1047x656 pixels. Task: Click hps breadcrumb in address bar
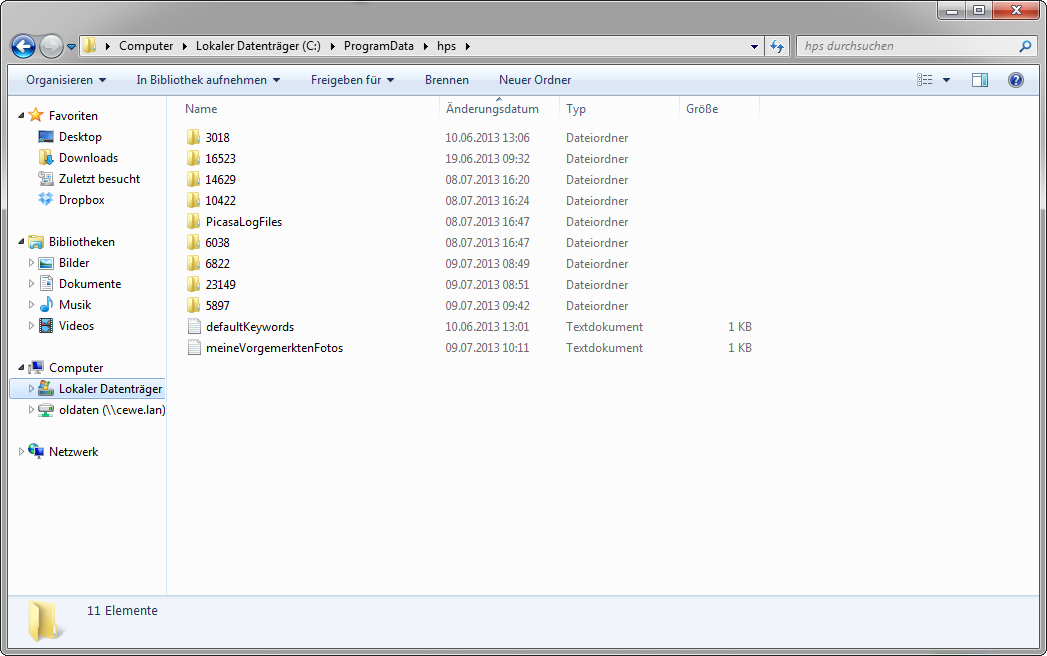pyautogui.click(x=446, y=46)
